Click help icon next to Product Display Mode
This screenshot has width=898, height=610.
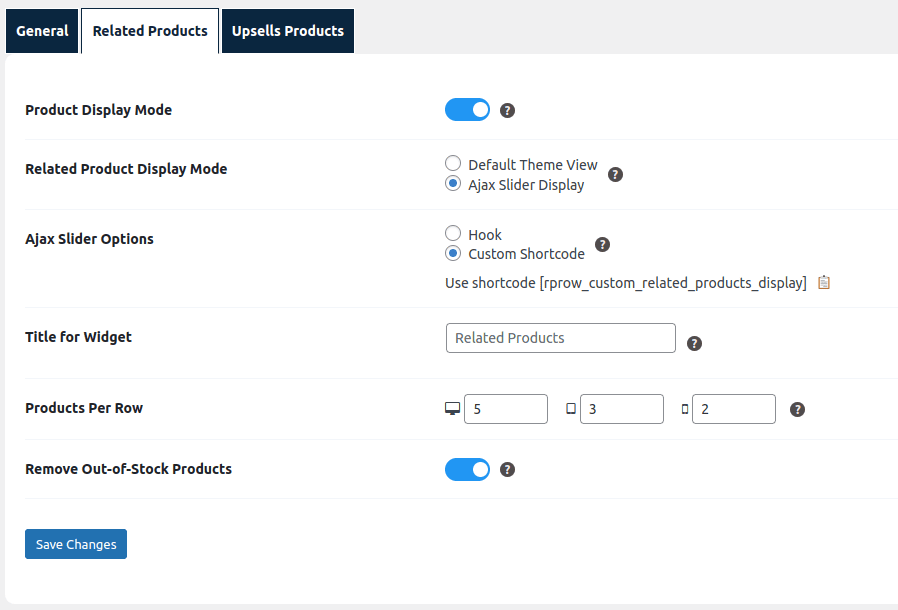pyautogui.click(x=507, y=110)
